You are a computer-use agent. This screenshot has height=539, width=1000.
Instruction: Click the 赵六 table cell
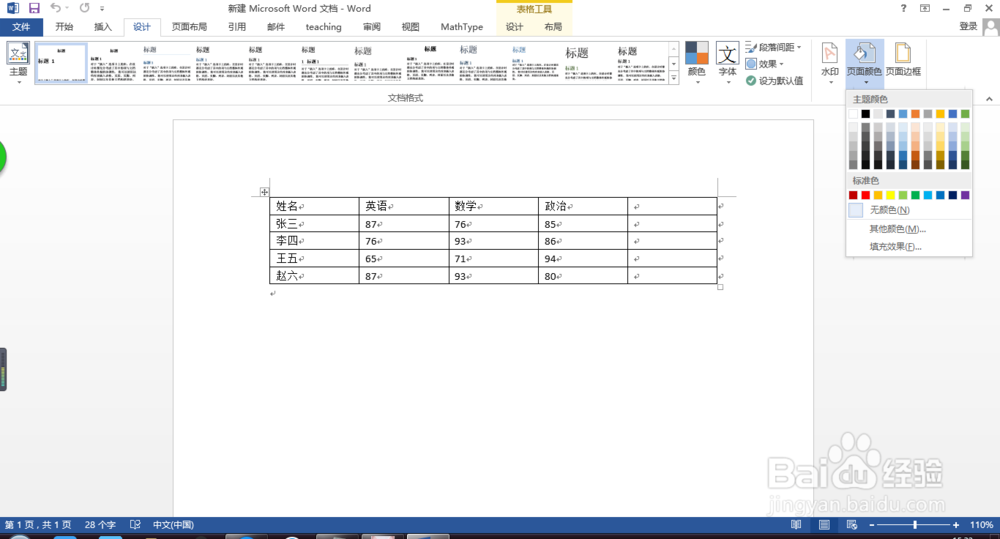(x=314, y=276)
